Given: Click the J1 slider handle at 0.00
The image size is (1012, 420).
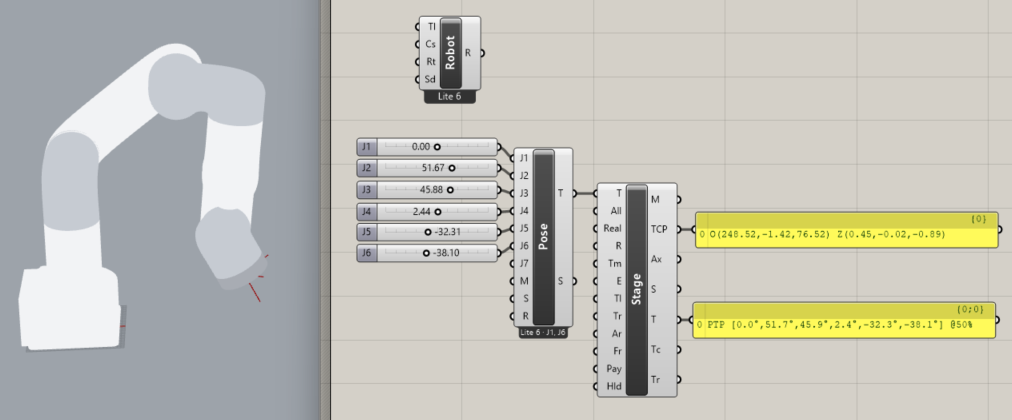Looking at the screenshot, I should 437,147.
